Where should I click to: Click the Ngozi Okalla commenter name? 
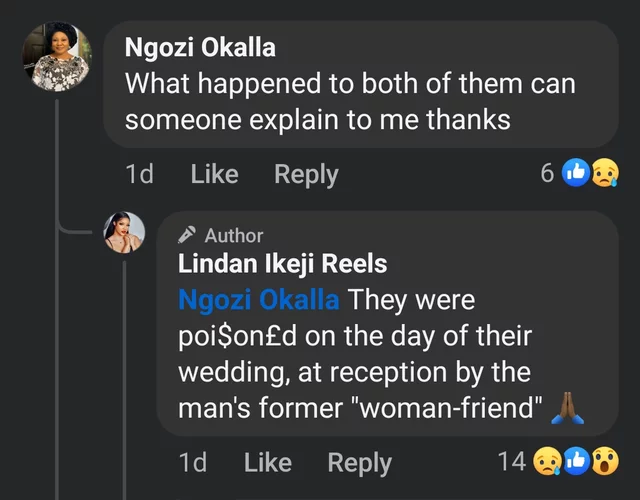coord(200,47)
